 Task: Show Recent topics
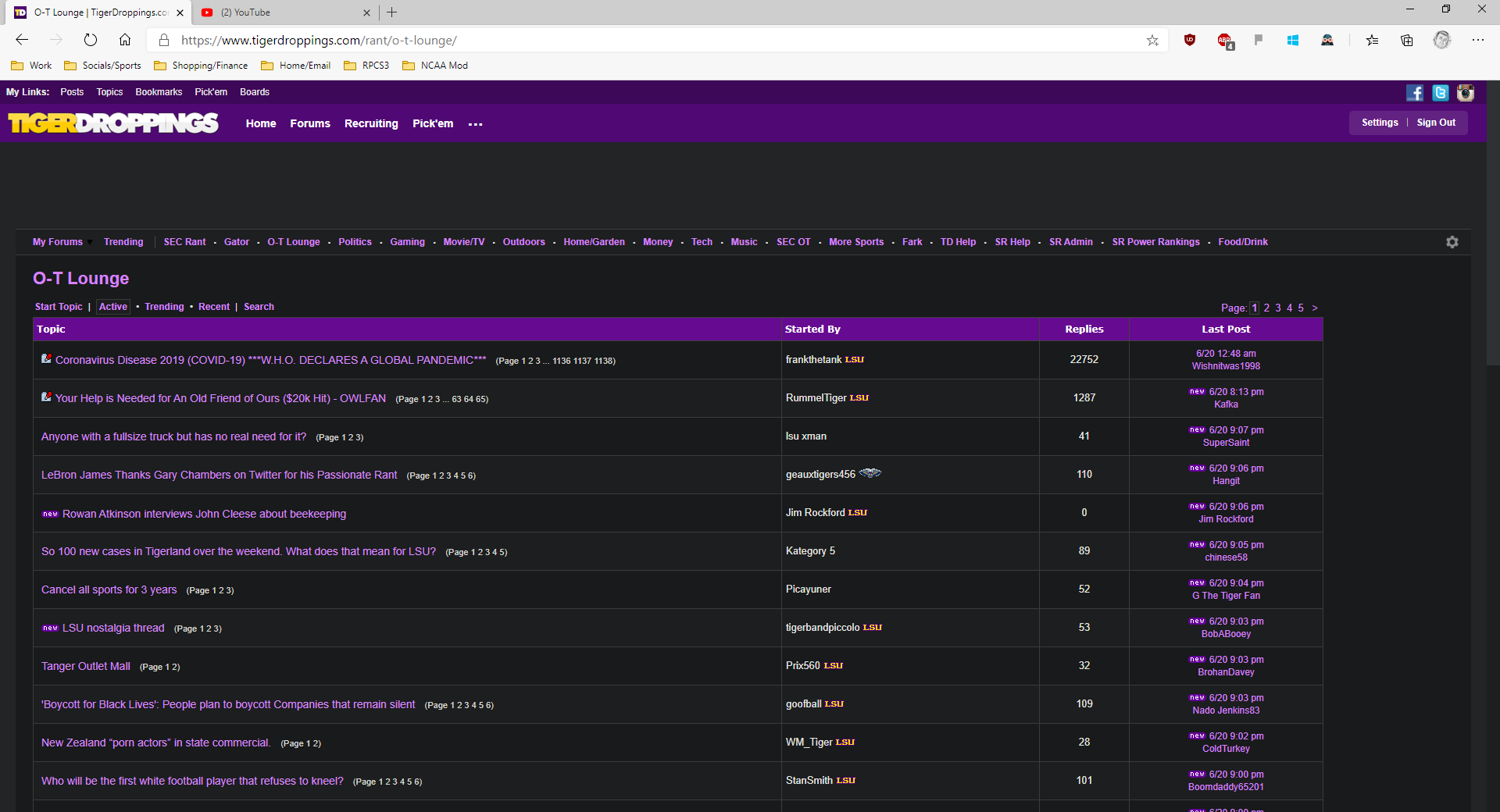click(214, 307)
